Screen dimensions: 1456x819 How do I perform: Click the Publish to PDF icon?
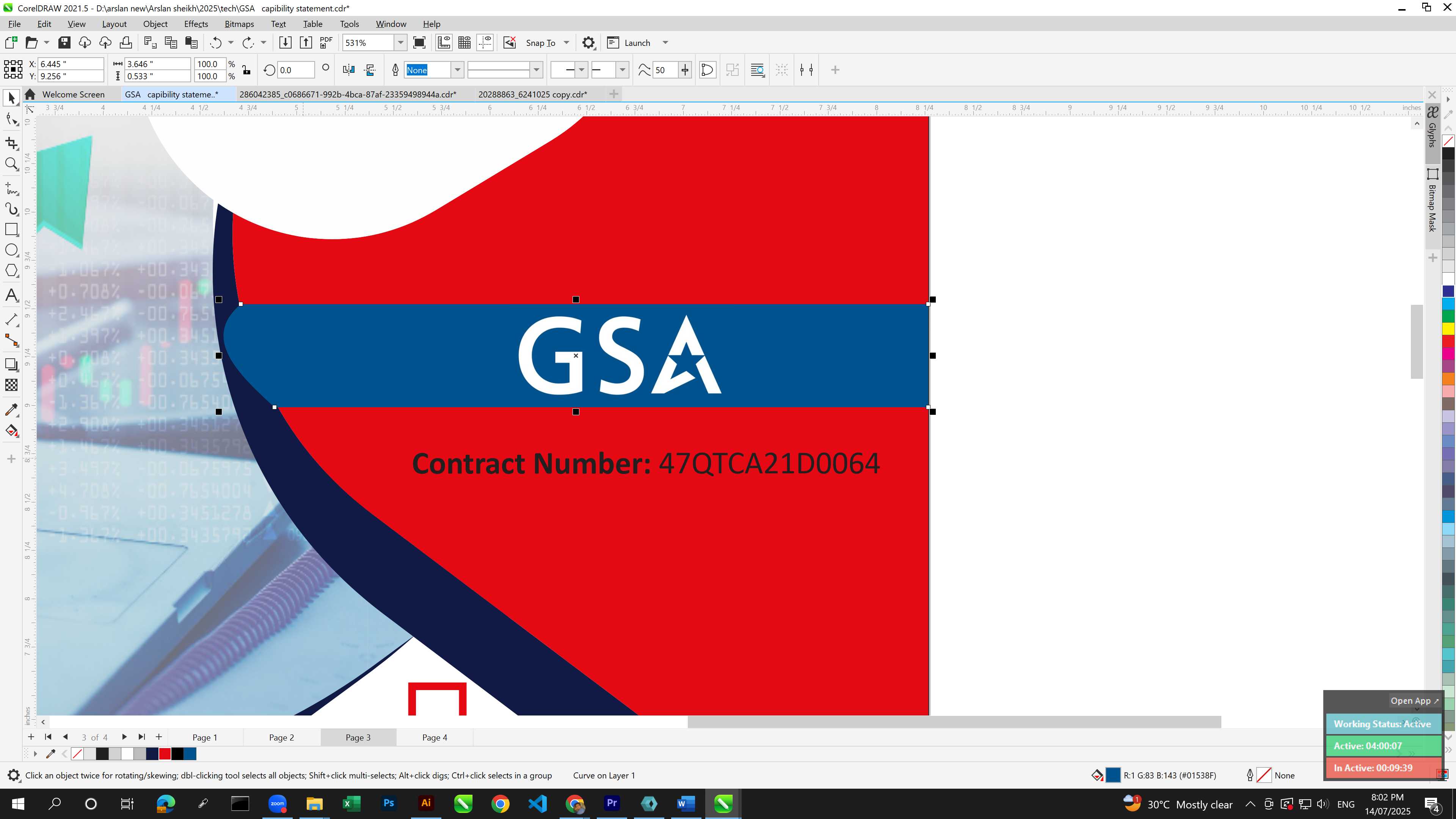coord(326,43)
